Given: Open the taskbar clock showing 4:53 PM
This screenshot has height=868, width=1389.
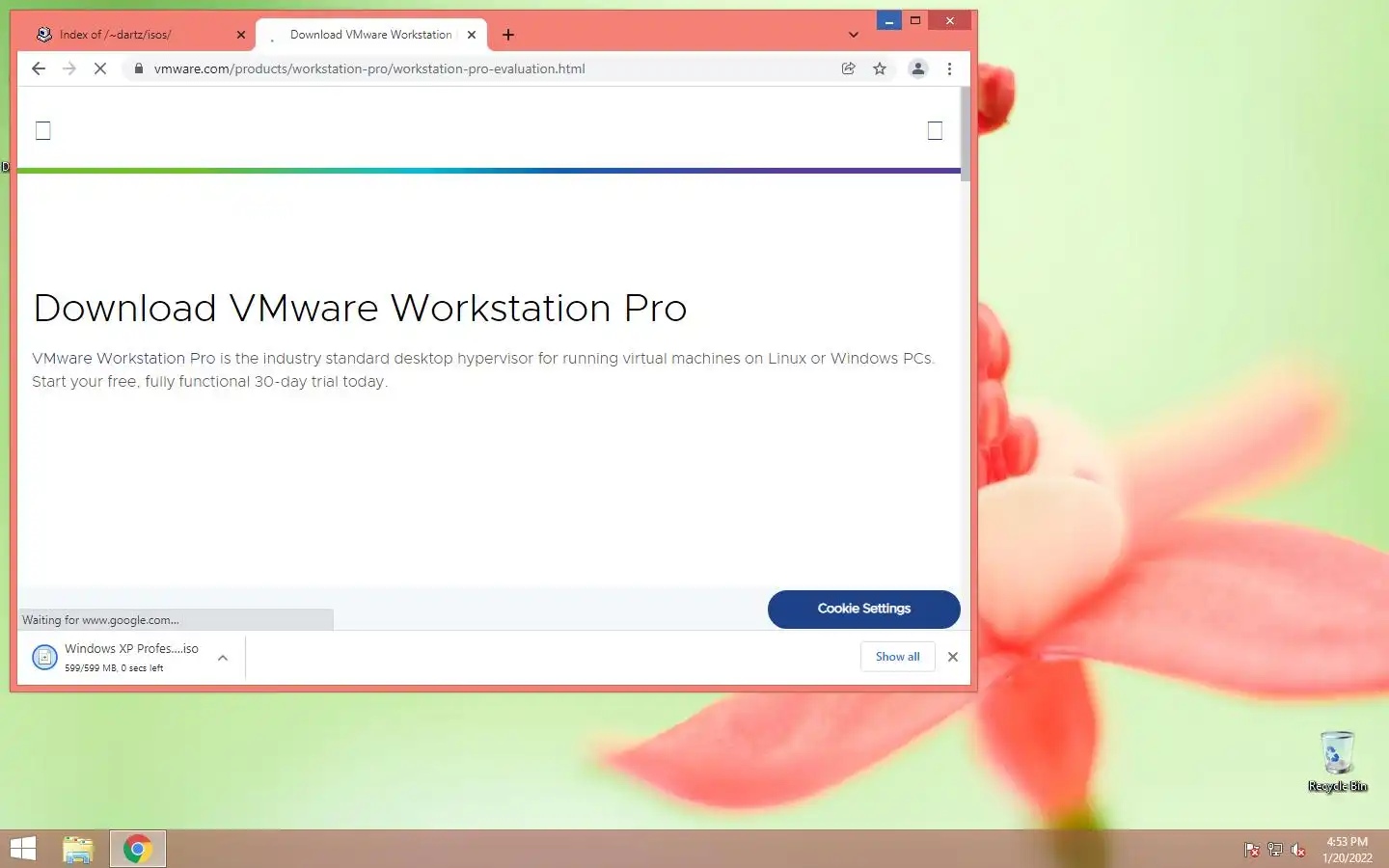Looking at the screenshot, I should click(1348, 850).
